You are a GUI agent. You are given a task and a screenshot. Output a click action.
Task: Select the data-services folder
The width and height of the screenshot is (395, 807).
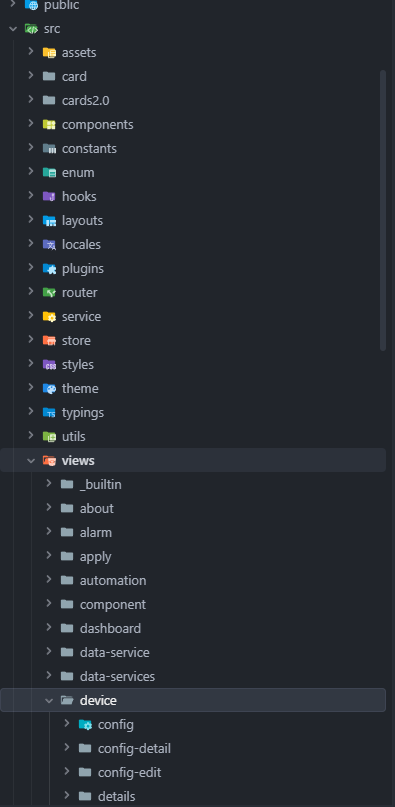coord(193,676)
